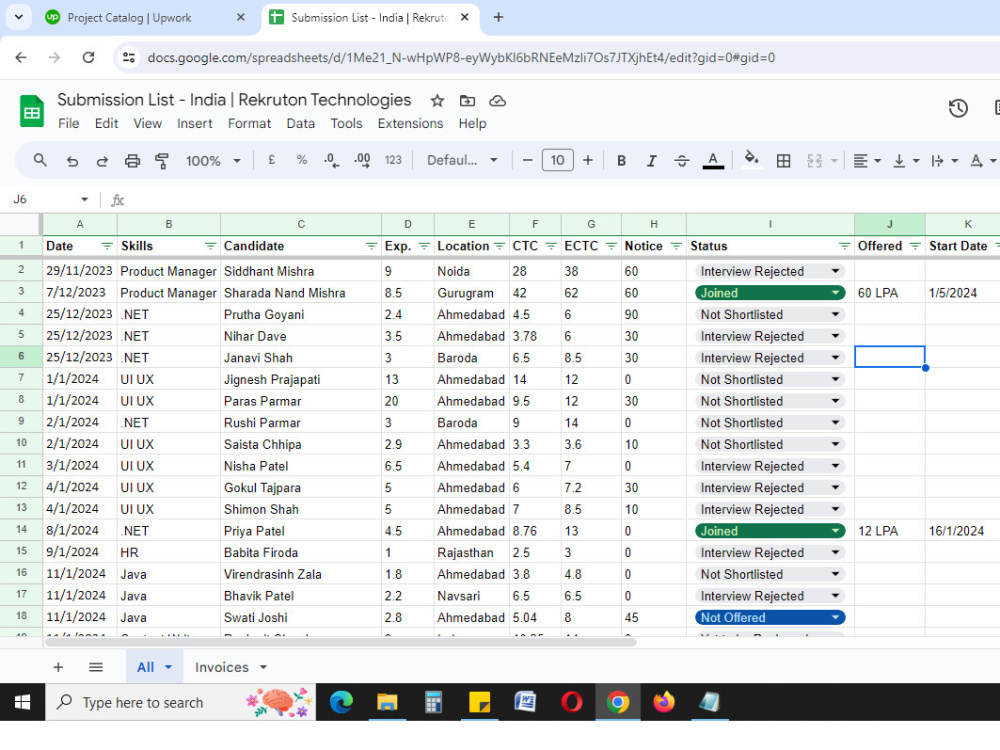Click the Move to folder icon

point(467,101)
